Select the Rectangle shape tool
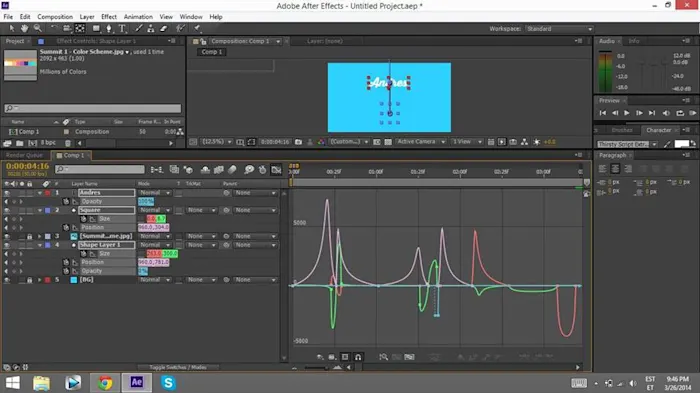This screenshot has width=700, height=393. point(96,29)
